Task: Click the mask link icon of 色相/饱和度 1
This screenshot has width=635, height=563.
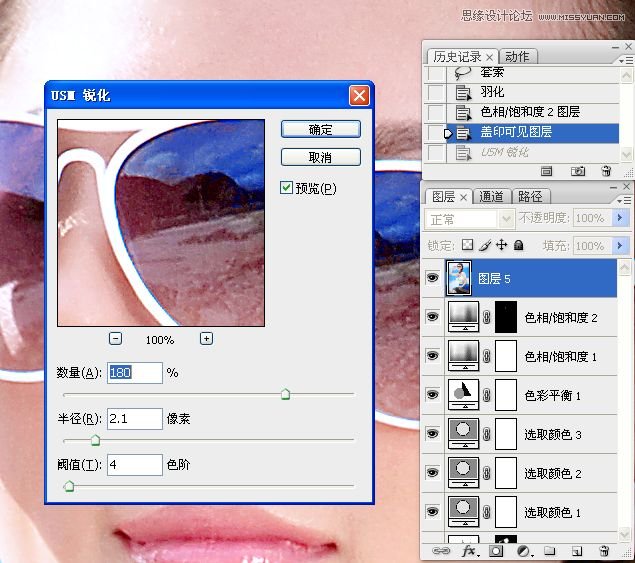Action: 487,356
